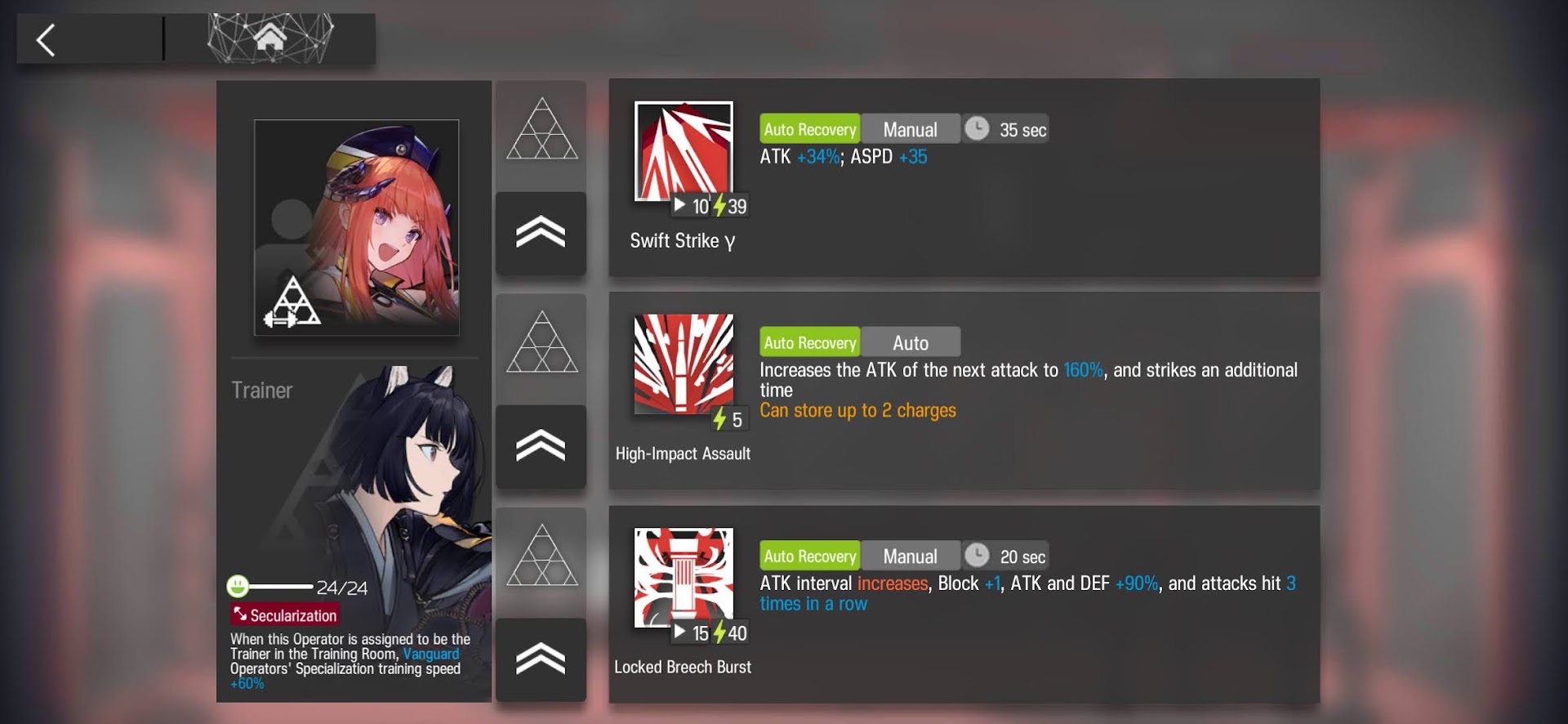Tap the triangle mastery icon for Locked Breech Burst
The image size is (1568, 724).
click(x=541, y=556)
